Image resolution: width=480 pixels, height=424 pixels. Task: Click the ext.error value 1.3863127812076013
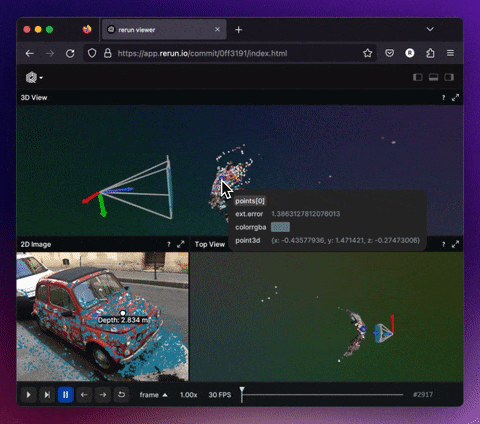[x=306, y=214]
